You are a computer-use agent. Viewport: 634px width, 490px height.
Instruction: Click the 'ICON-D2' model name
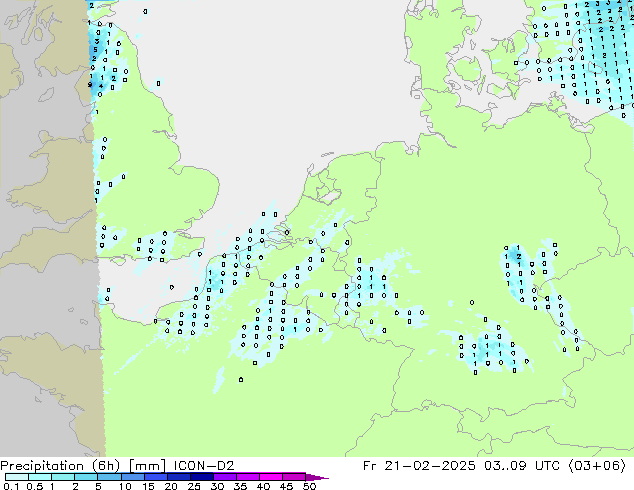click(x=204, y=466)
